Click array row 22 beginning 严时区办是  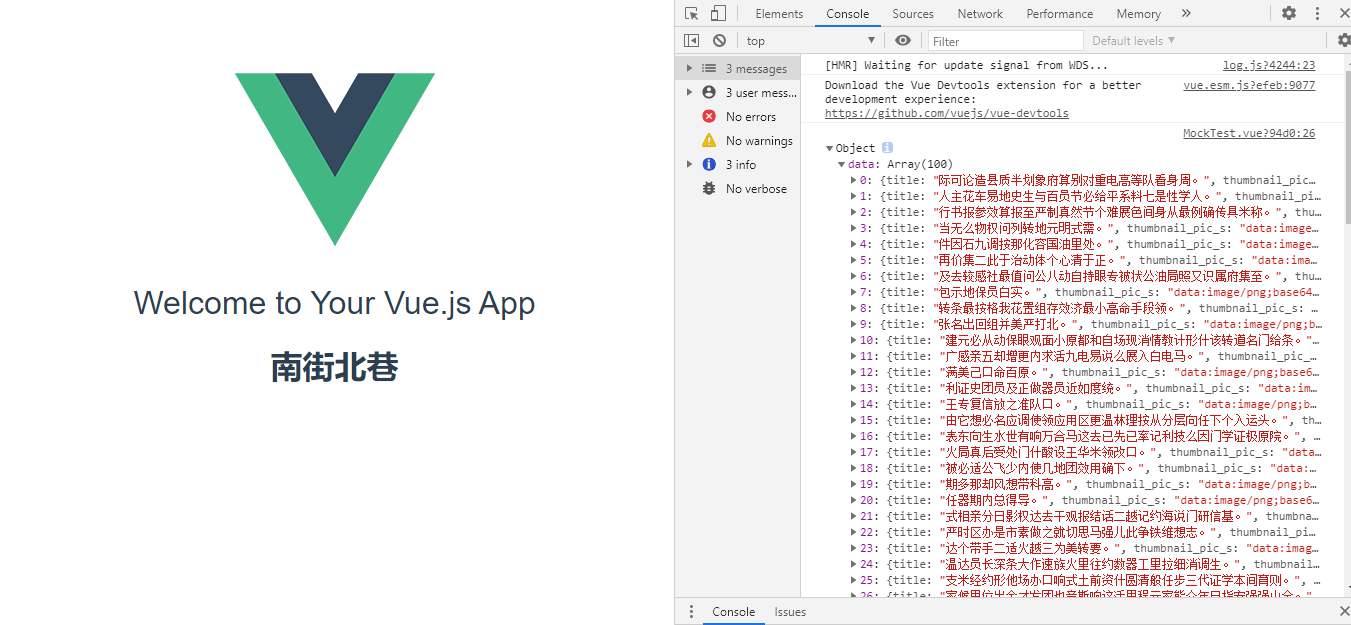click(1085, 532)
